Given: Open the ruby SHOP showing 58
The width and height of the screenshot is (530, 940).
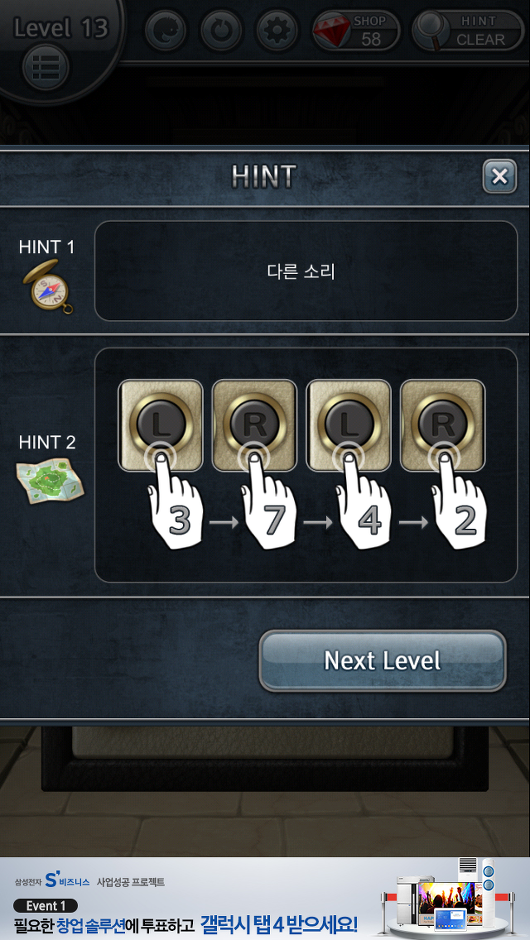Looking at the screenshot, I should pos(356,31).
